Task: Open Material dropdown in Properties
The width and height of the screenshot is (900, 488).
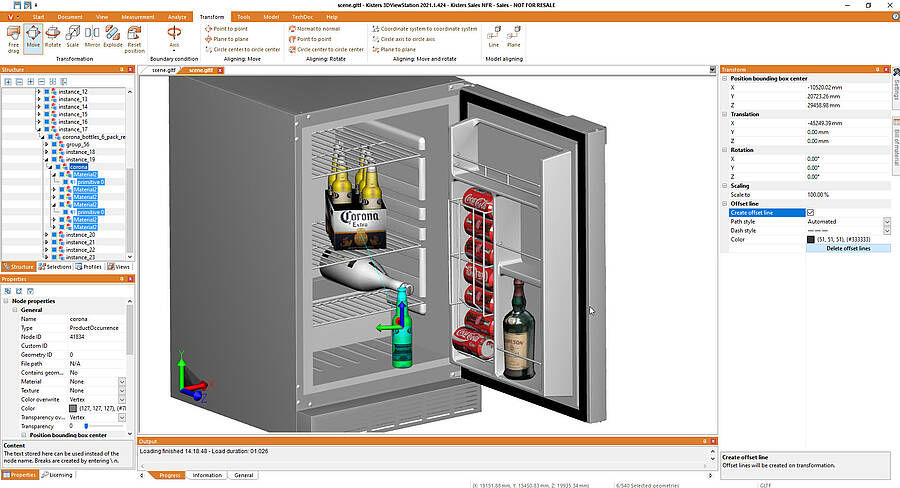Action: 122,382
